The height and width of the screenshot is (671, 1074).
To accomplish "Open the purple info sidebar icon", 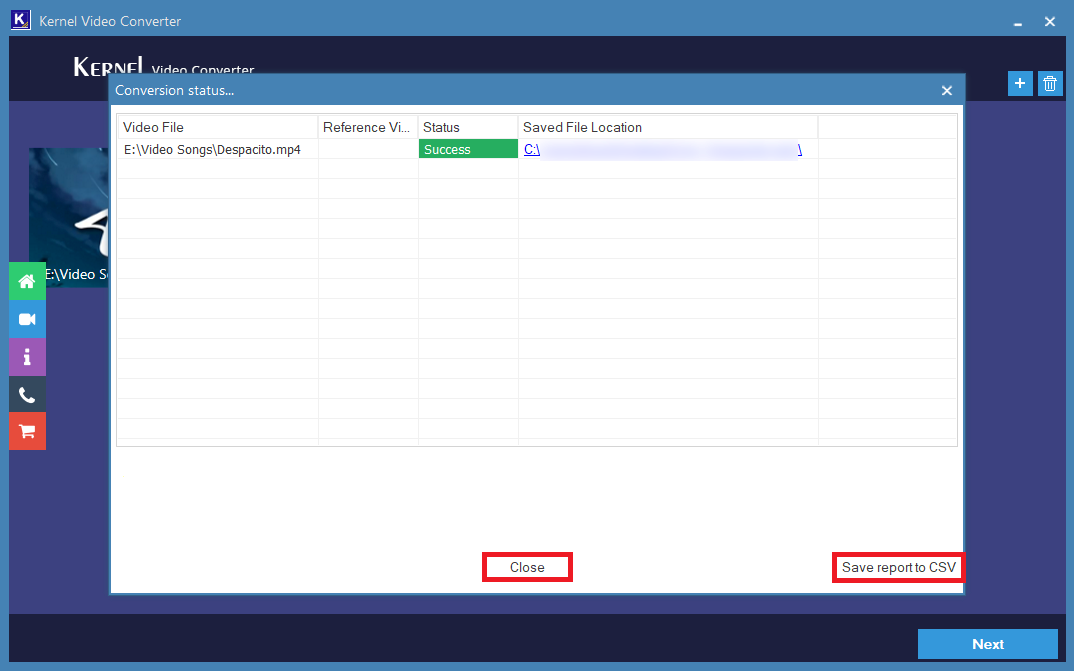I will 27,357.
